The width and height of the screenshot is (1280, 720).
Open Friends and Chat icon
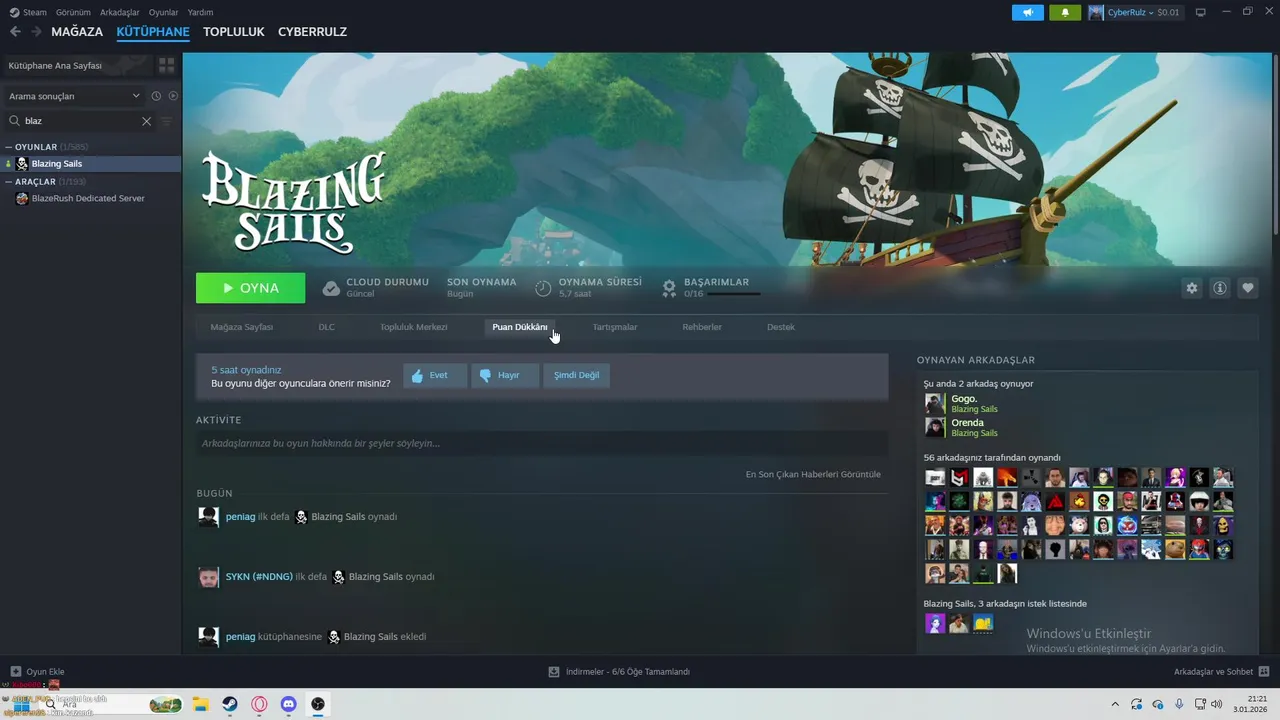pyautogui.click(x=1264, y=672)
